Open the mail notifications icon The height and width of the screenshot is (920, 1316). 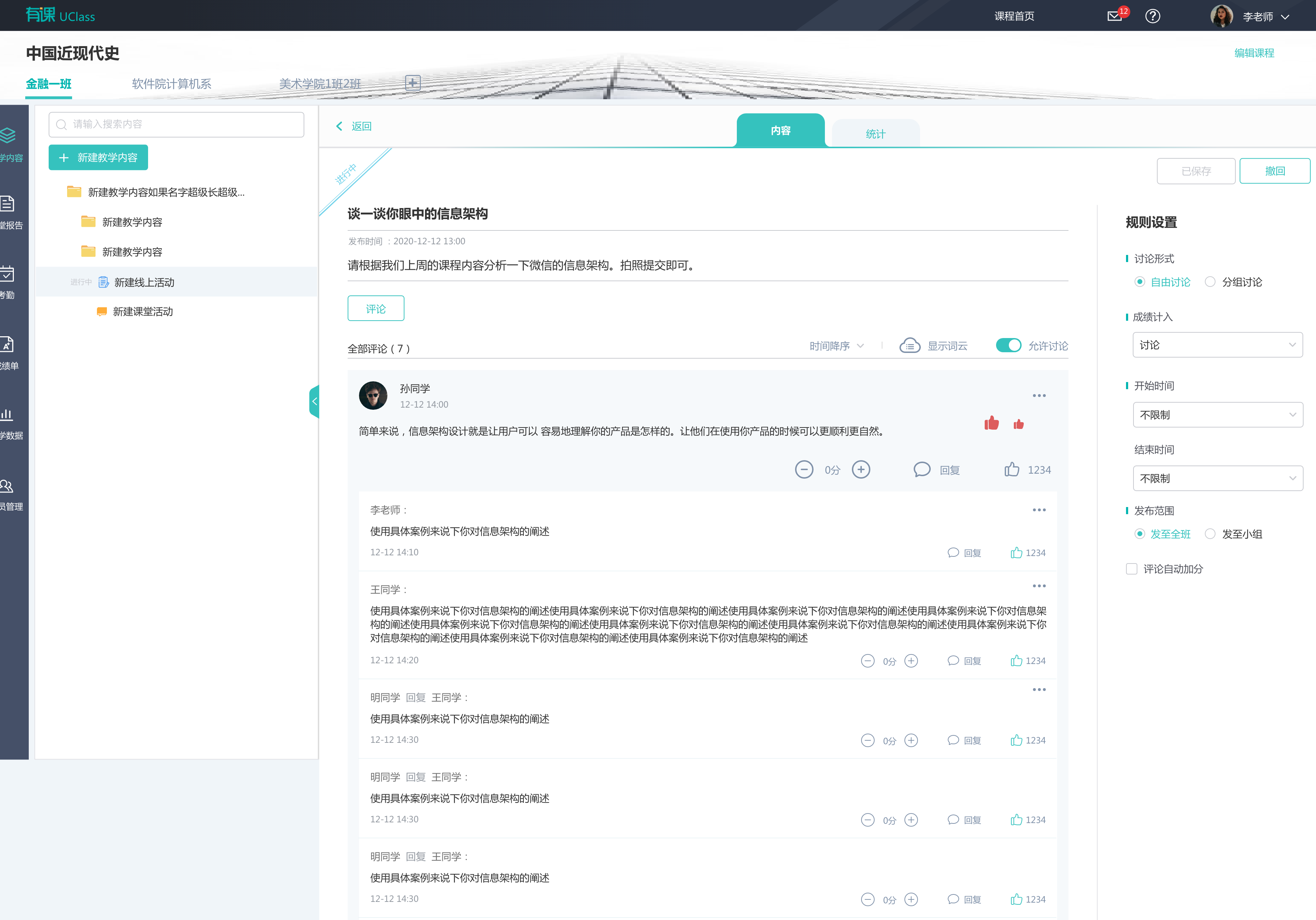pos(1115,16)
